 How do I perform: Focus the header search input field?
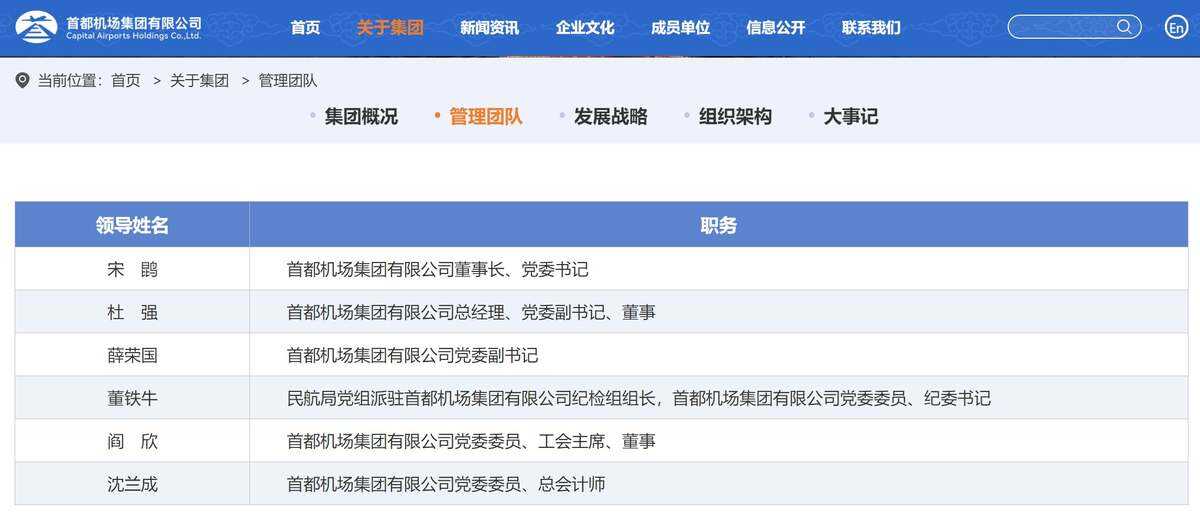pyautogui.click(x=1074, y=27)
